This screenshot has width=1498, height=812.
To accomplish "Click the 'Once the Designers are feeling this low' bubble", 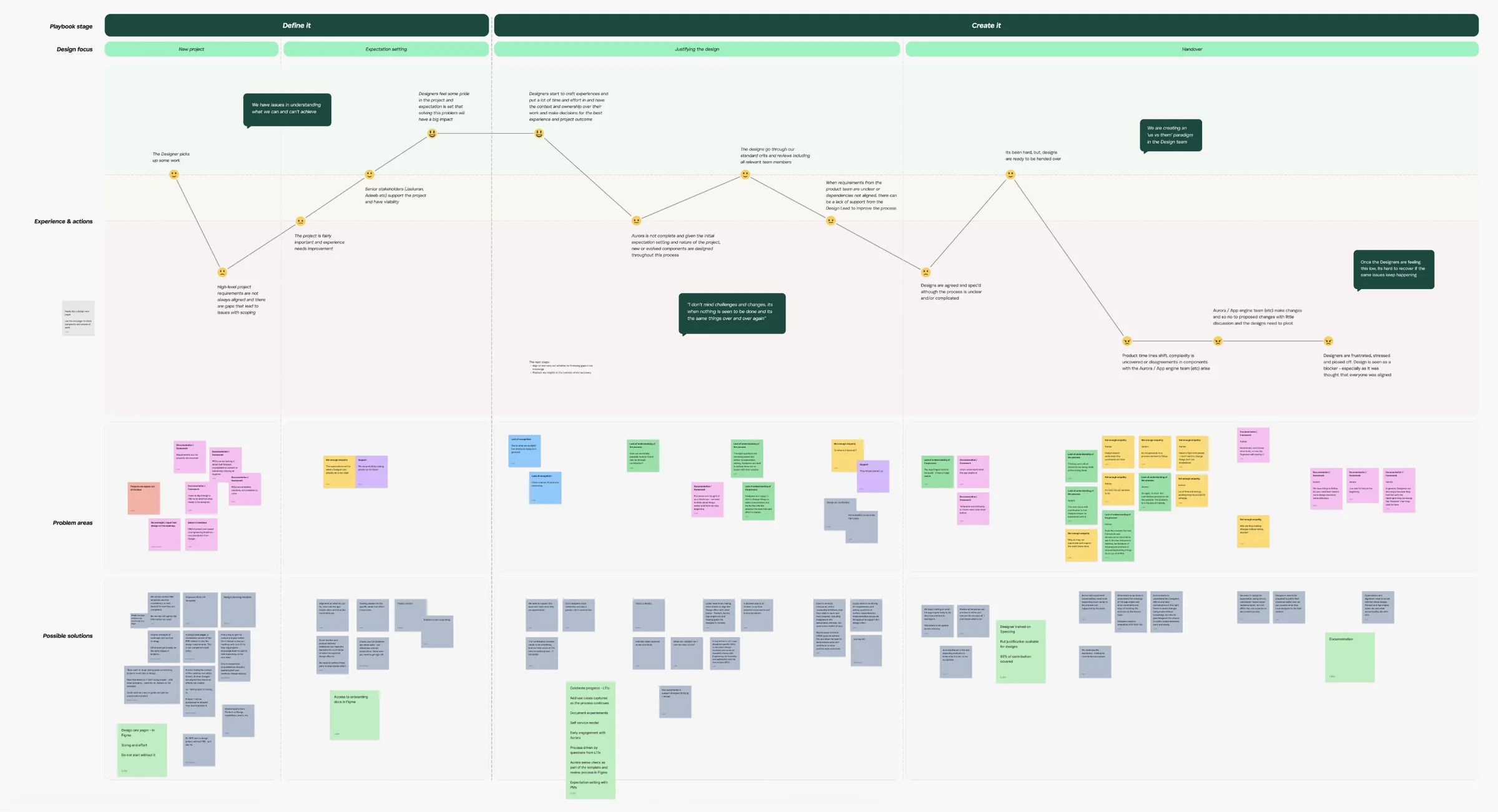I will 1394,270.
